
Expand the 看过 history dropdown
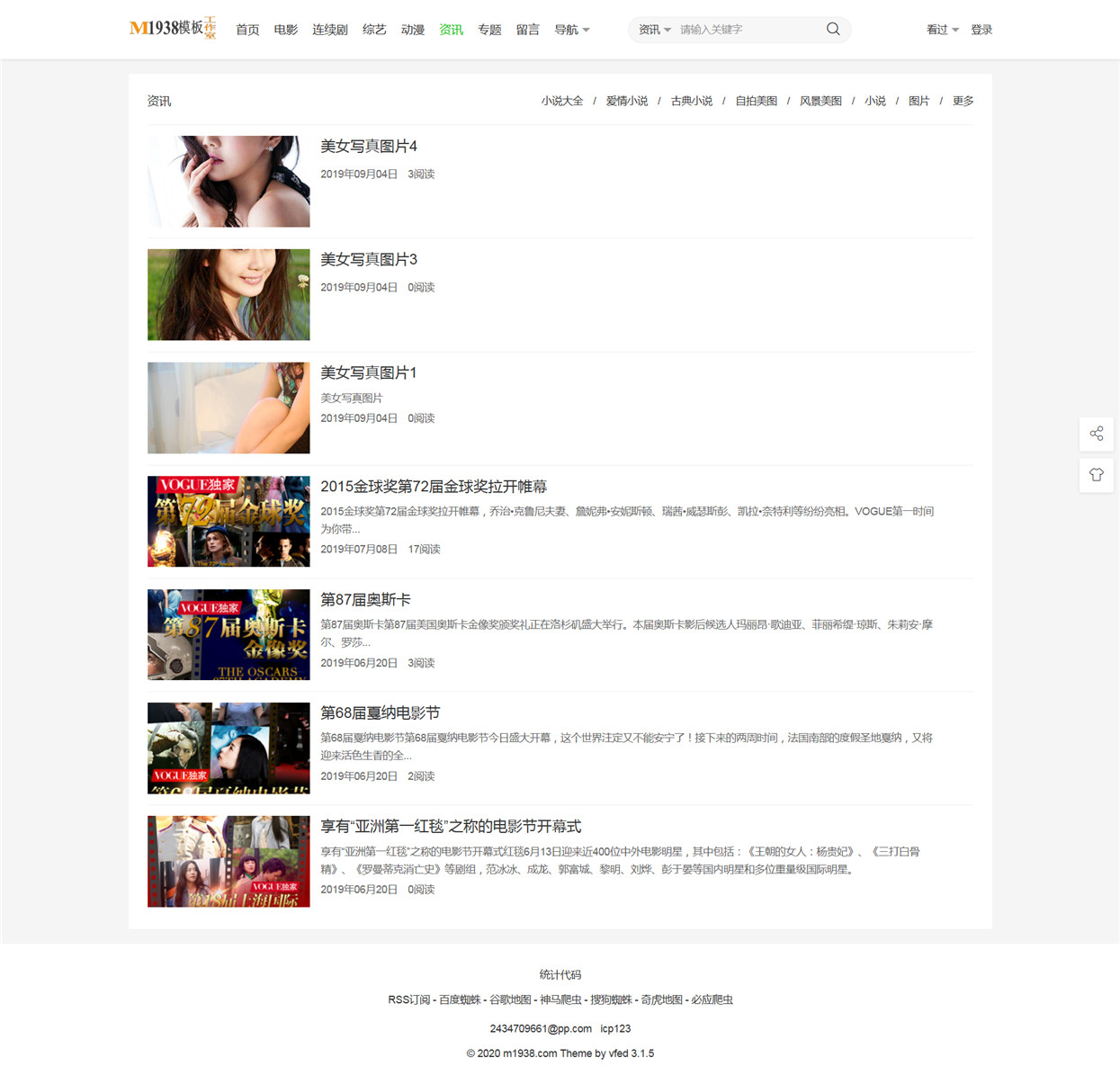pyautogui.click(x=943, y=30)
